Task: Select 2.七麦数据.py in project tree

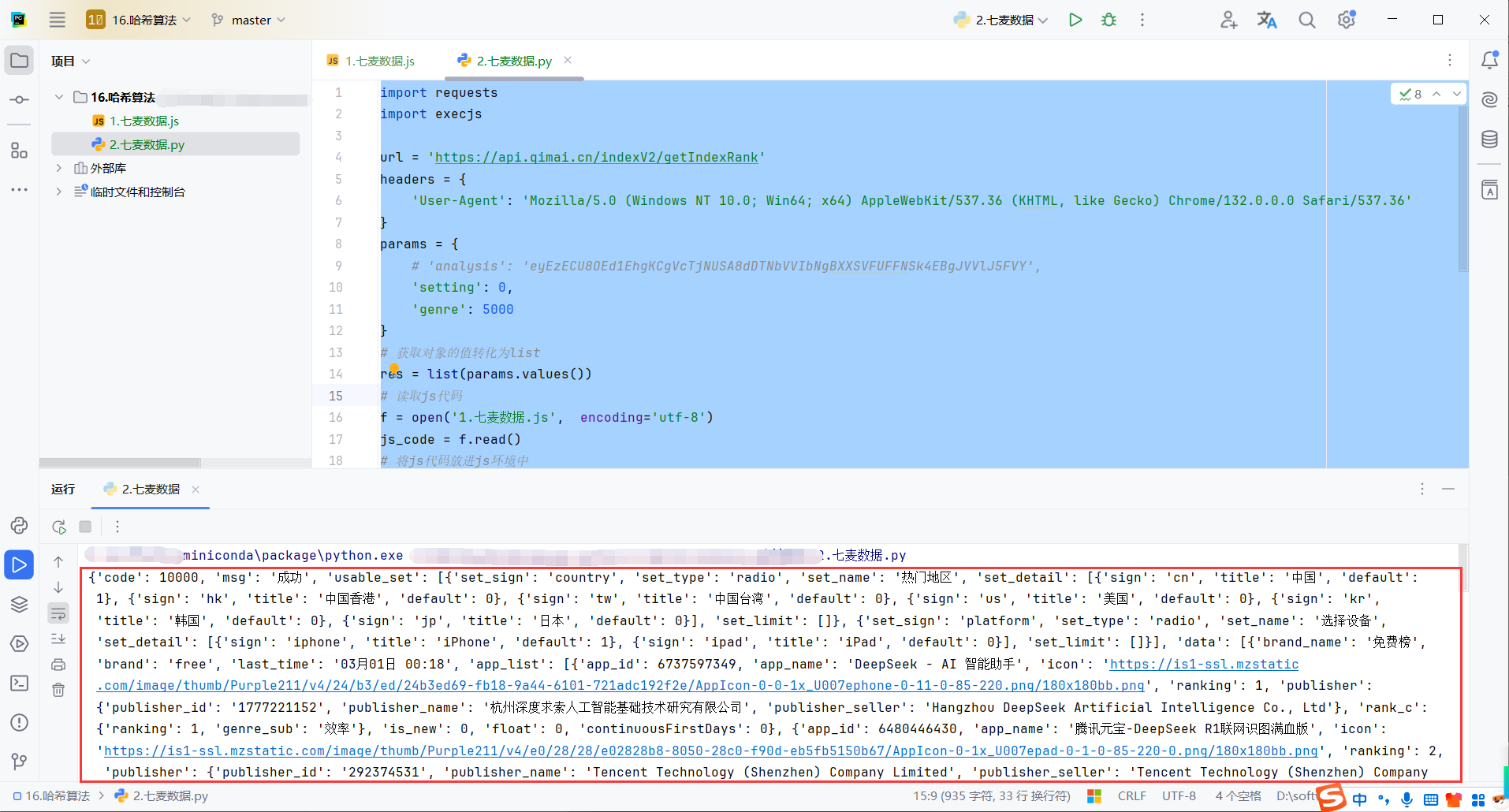Action: [147, 144]
